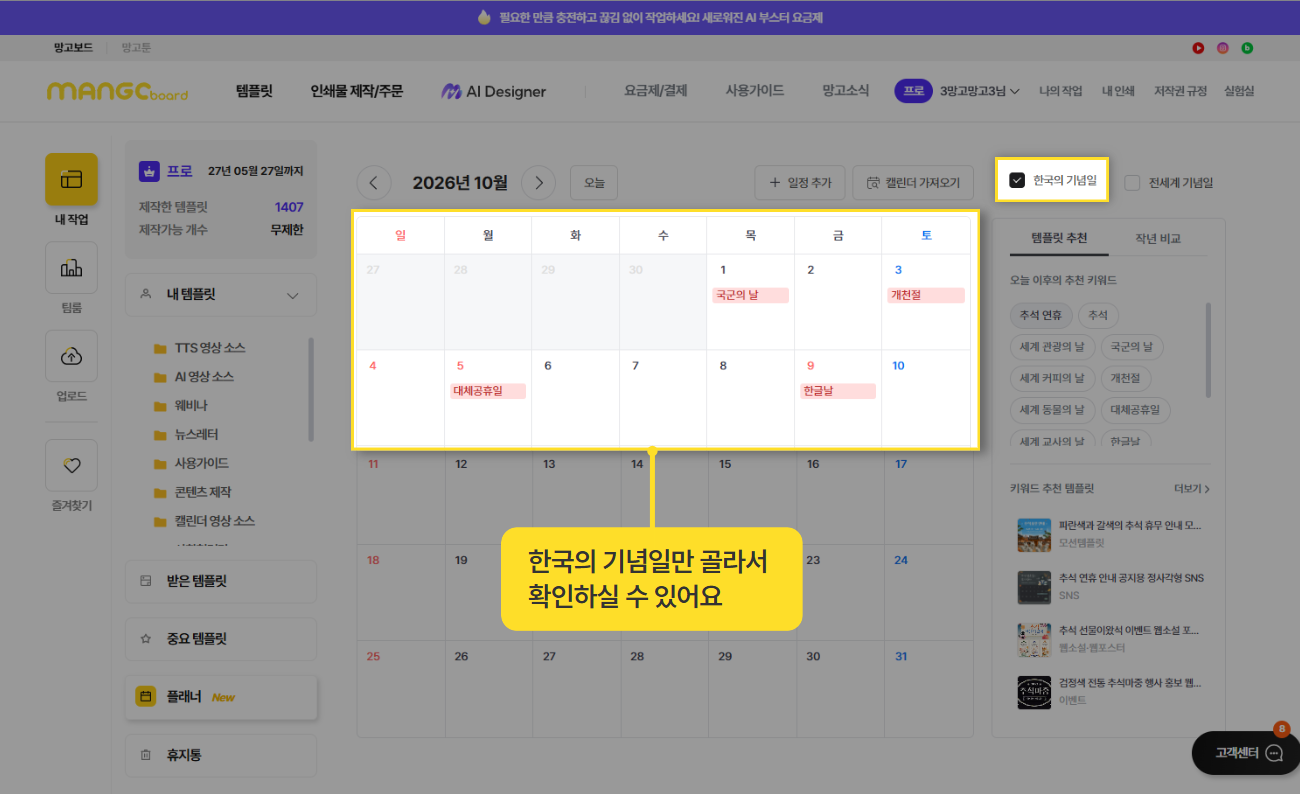Click the YouTube icon in top bar
The height and width of the screenshot is (794, 1300).
coord(1198,47)
